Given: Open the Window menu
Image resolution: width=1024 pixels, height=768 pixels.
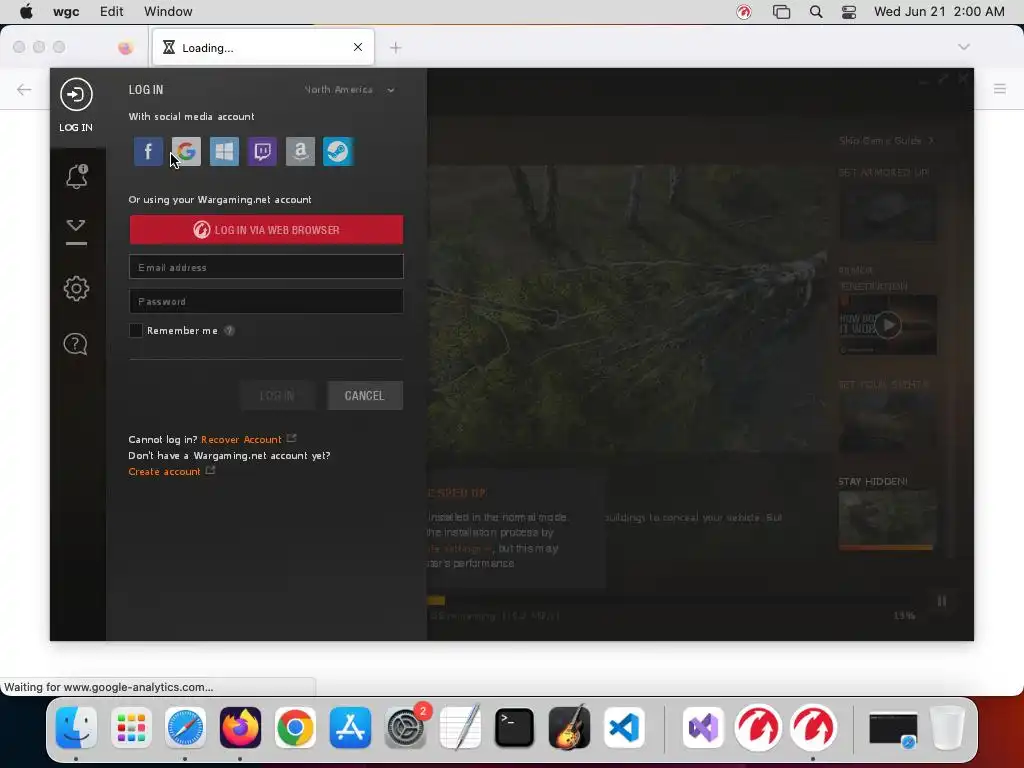Looking at the screenshot, I should tap(168, 12).
